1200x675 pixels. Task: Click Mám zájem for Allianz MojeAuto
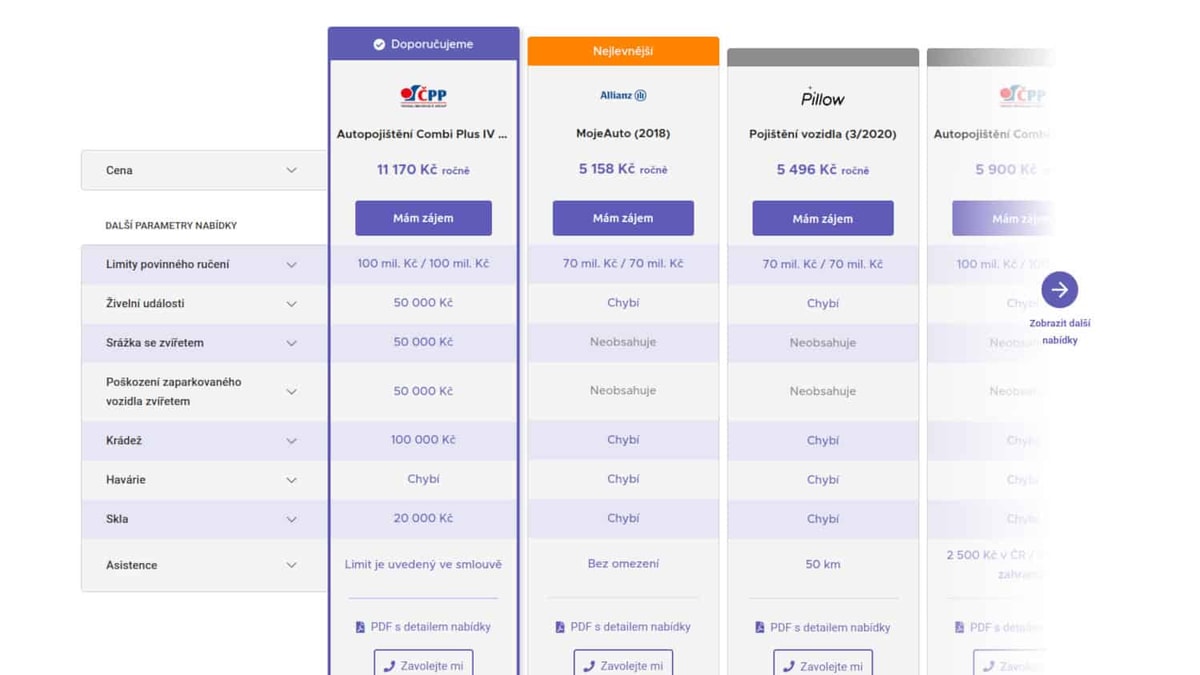pyautogui.click(x=623, y=218)
